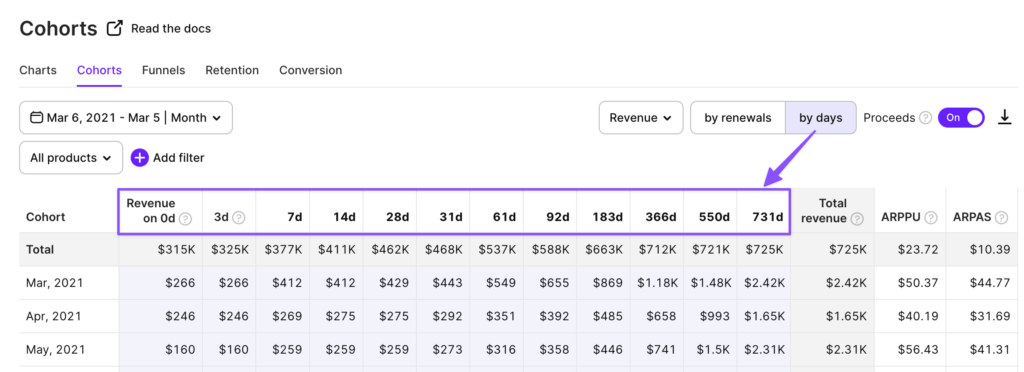Click the help icon for Total revenue column
This screenshot has height=372, width=1024.
(857, 219)
